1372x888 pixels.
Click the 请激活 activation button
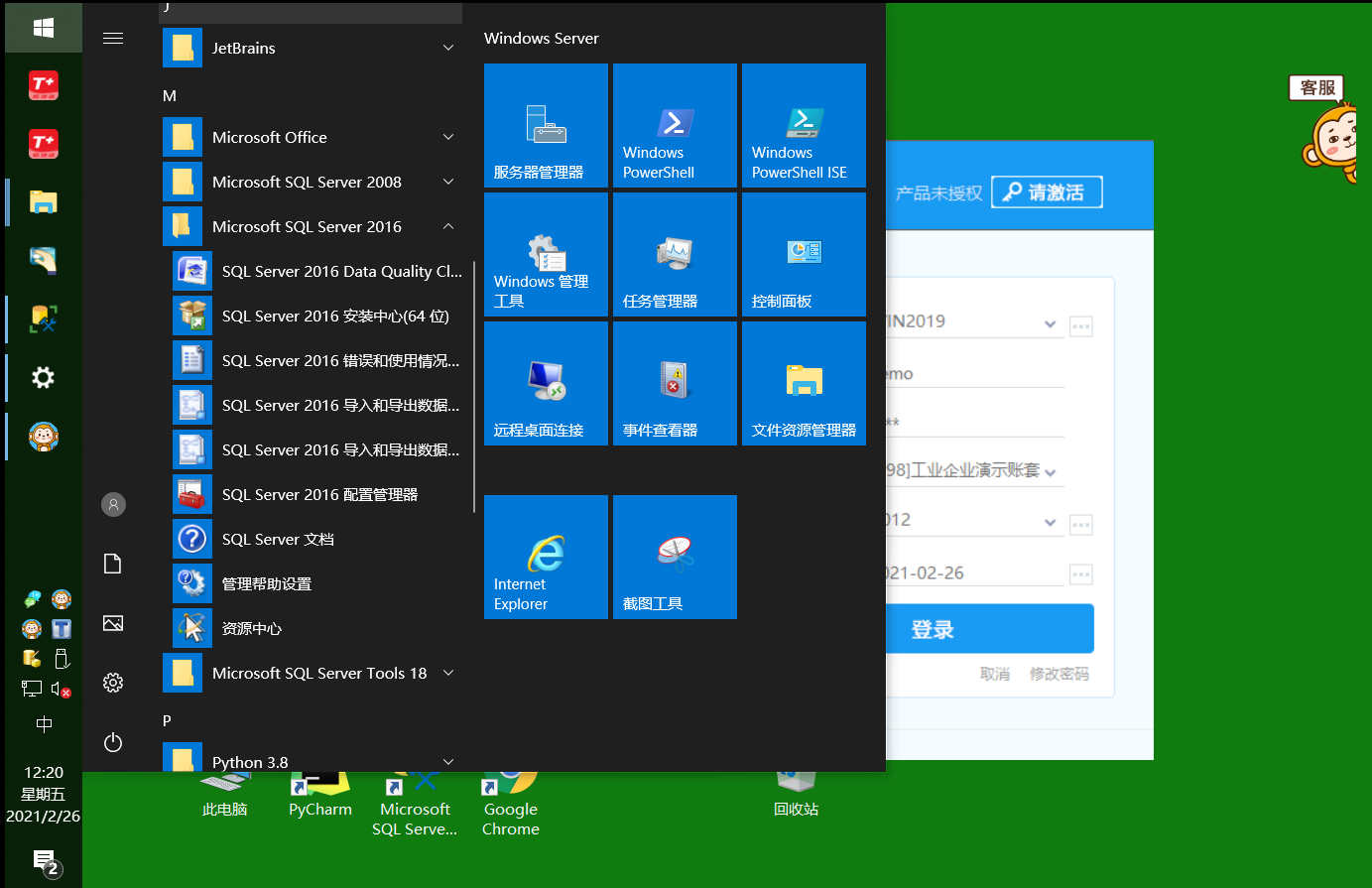coord(1047,192)
